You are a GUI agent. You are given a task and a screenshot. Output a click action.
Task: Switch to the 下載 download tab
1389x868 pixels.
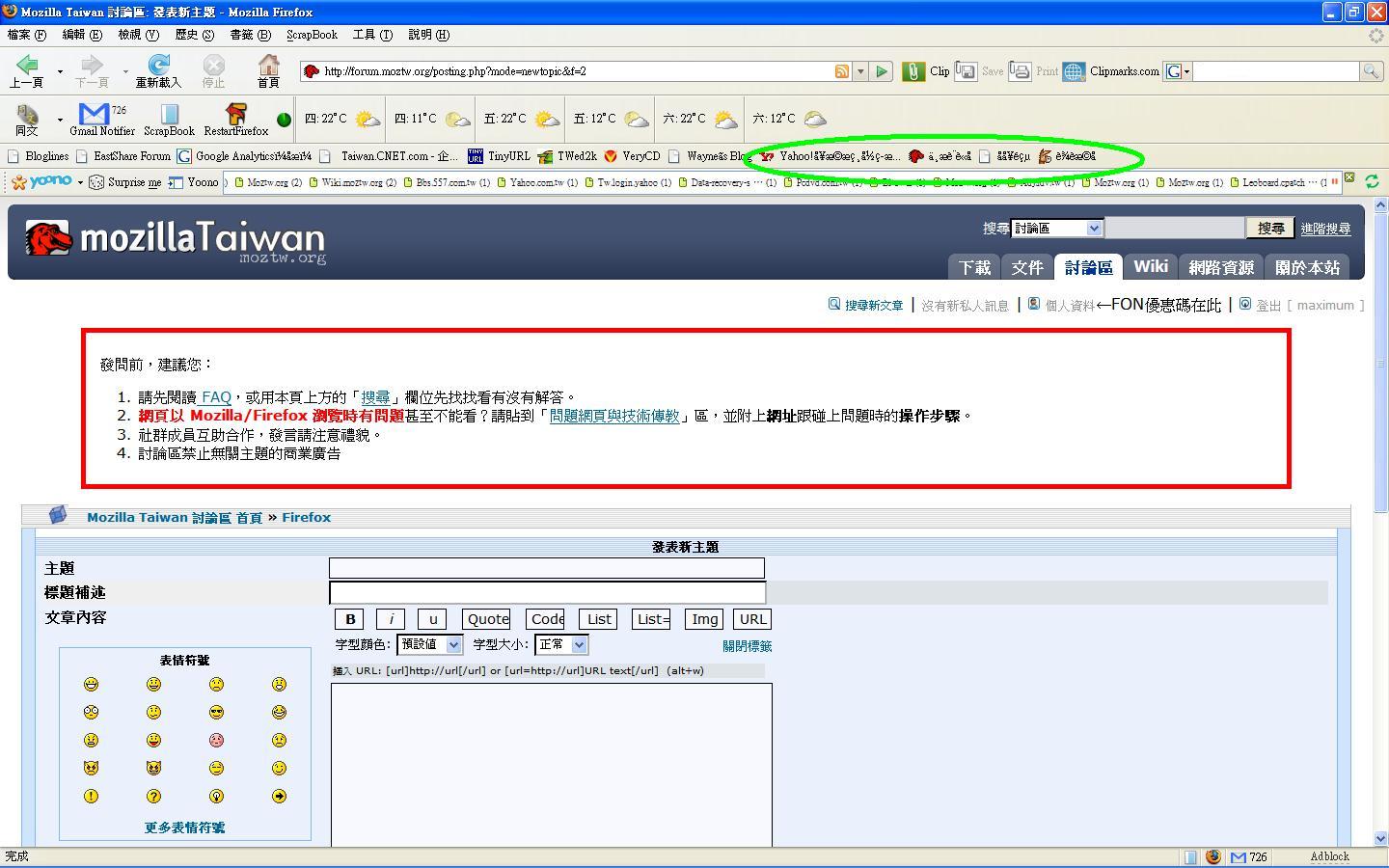coord(974,267)
